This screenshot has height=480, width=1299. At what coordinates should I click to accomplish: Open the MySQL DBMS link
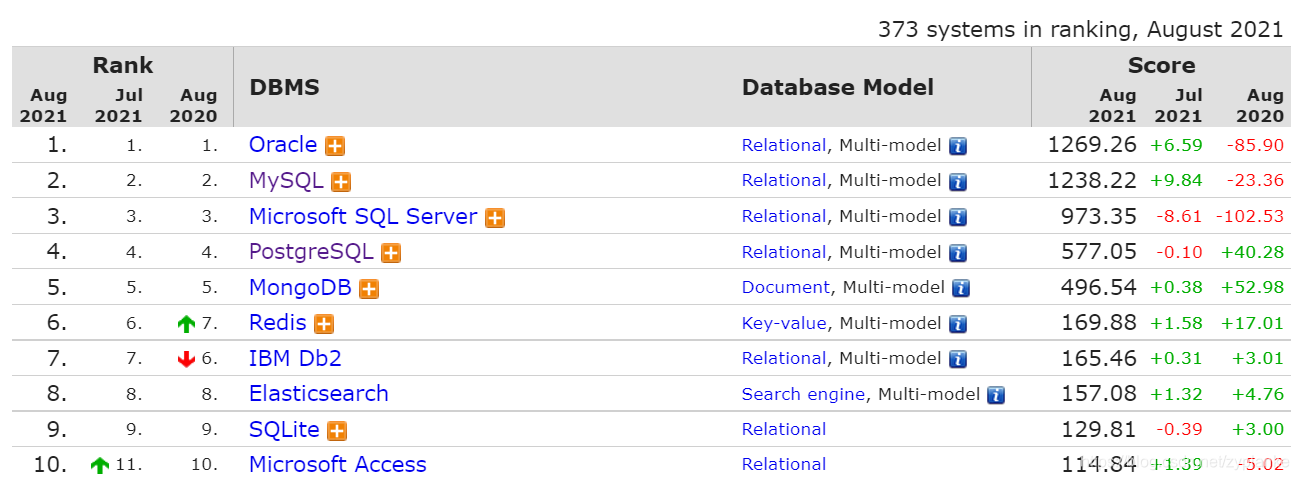286,180
